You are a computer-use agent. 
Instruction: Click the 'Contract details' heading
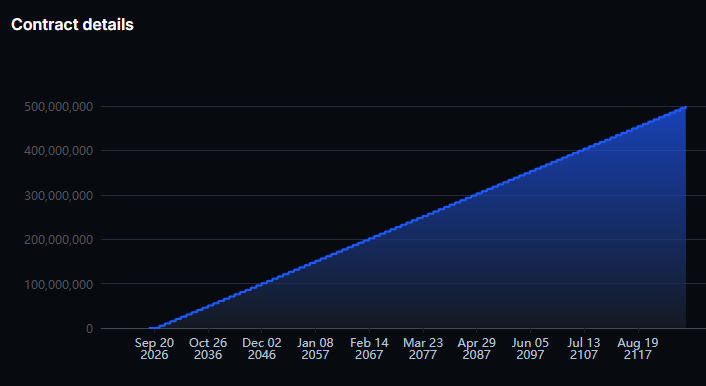pyautogui.click(x=72, y=25)
